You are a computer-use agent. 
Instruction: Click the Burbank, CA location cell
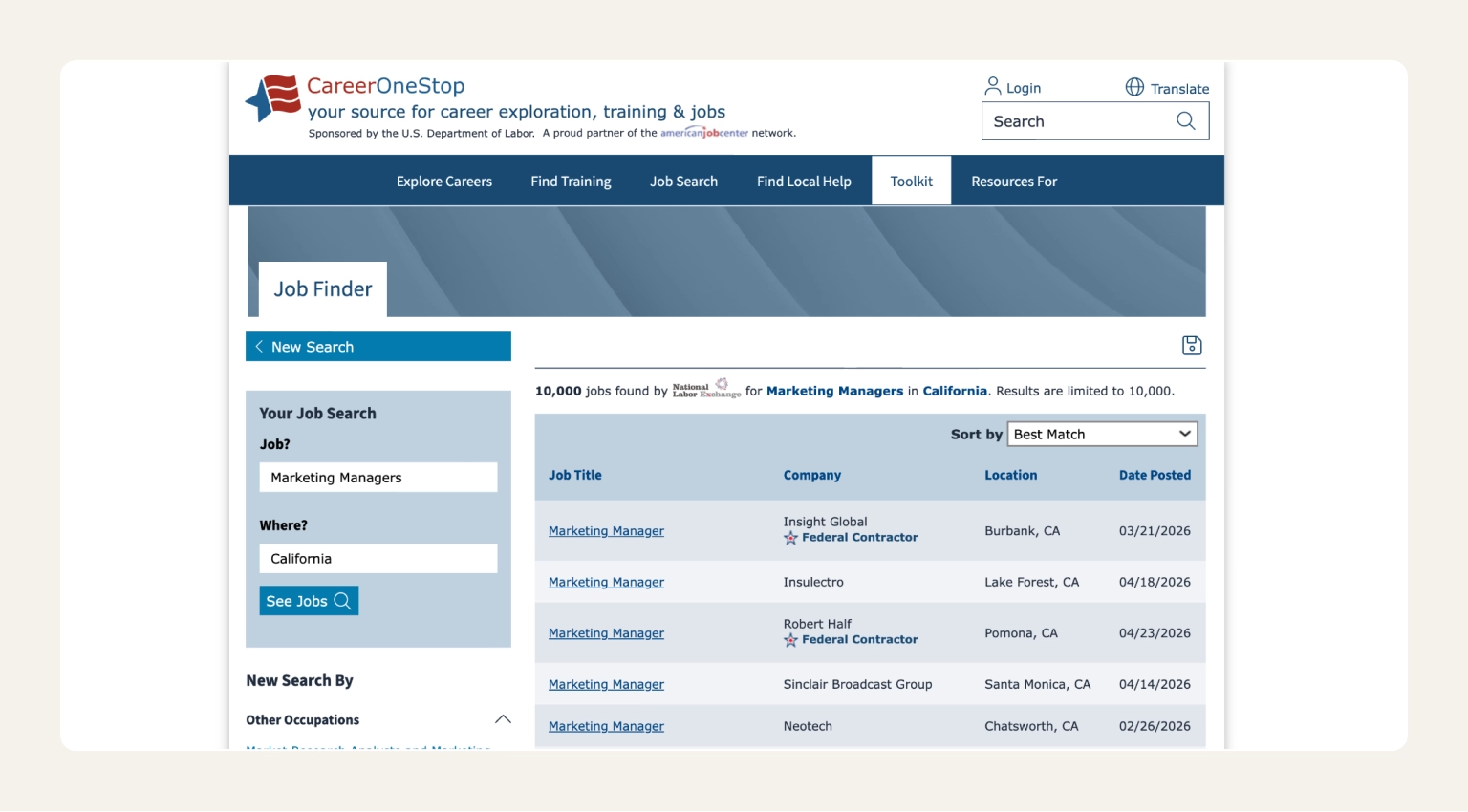(x=1022, y=531)
